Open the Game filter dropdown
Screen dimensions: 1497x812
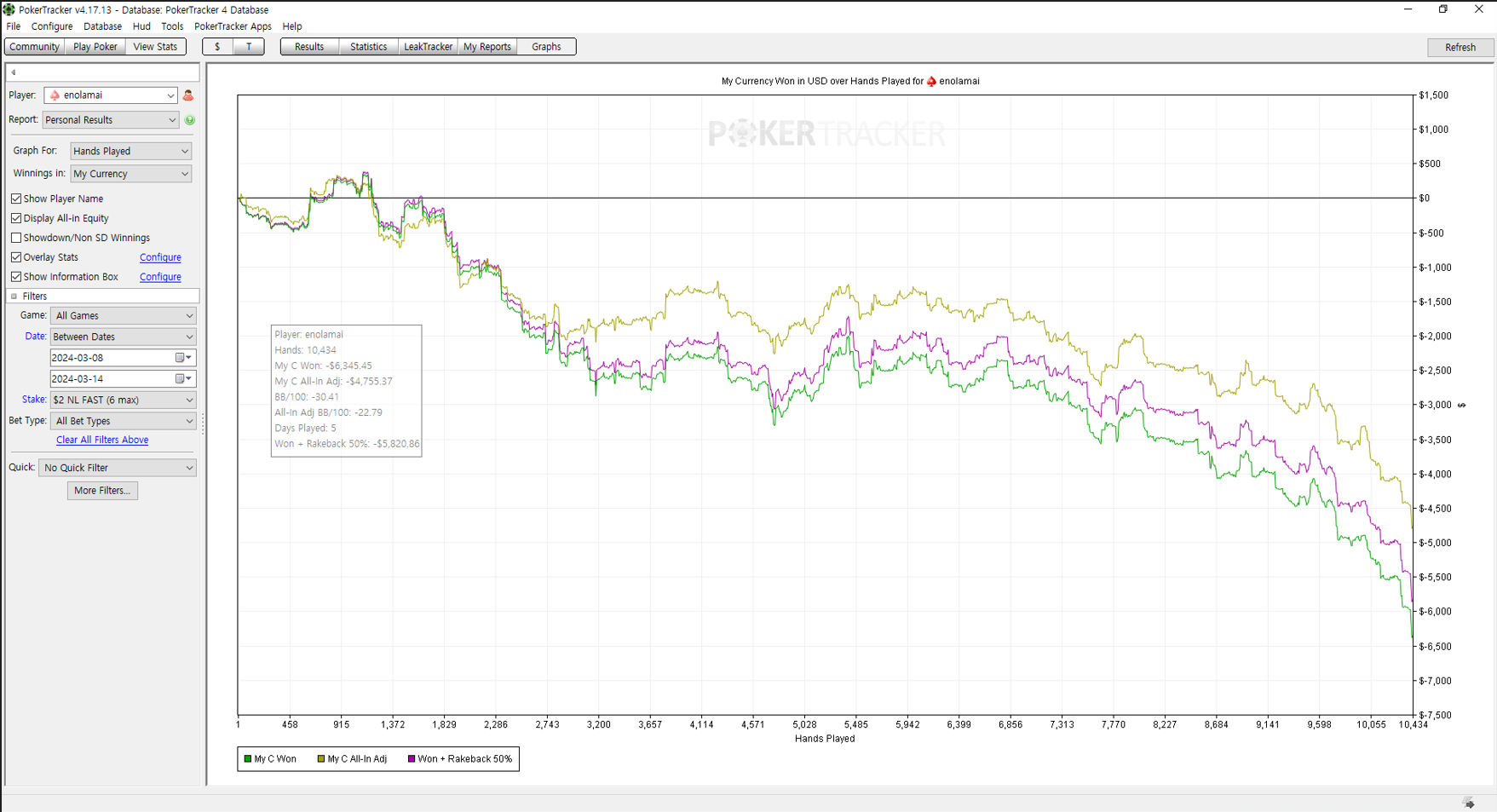pos(124,316)
